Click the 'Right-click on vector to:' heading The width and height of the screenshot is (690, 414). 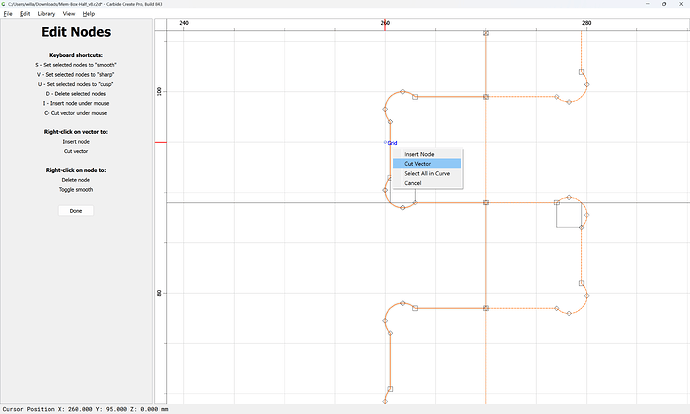pyautogui.click(x=76, y=132)
